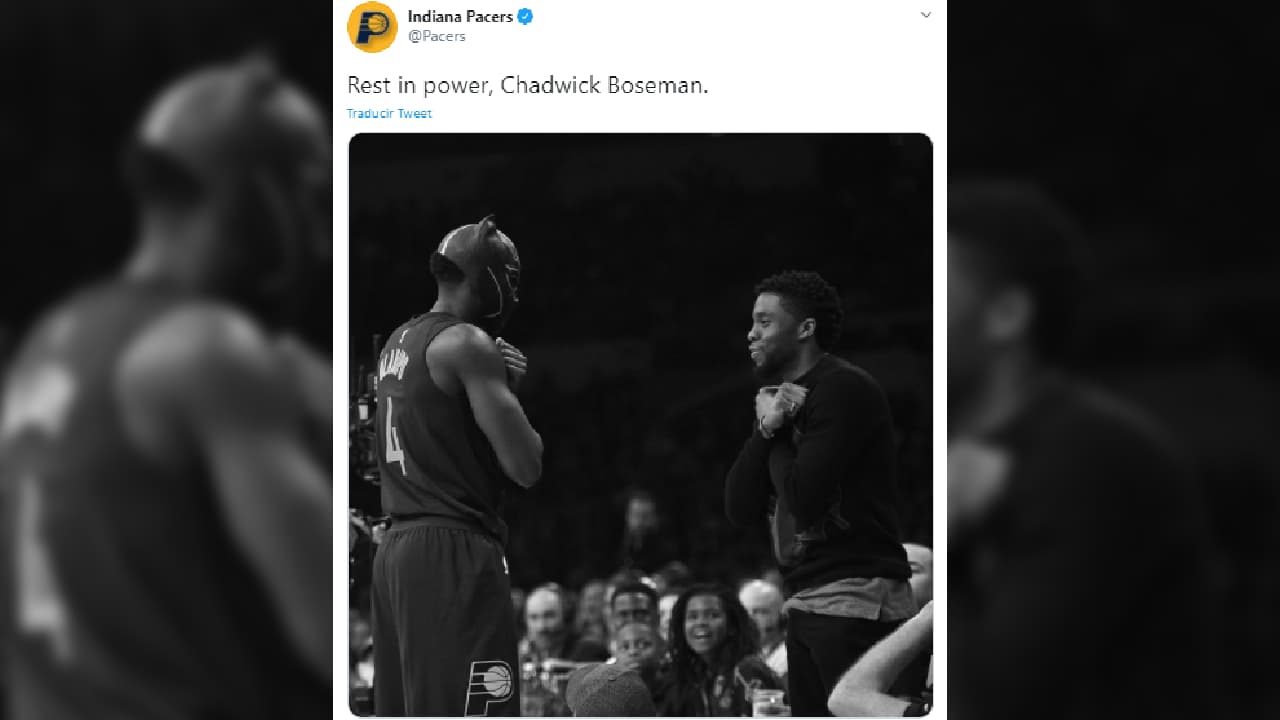
Task: Select the tweet text about Chadwick Boseman
Action: pos(528,85)
